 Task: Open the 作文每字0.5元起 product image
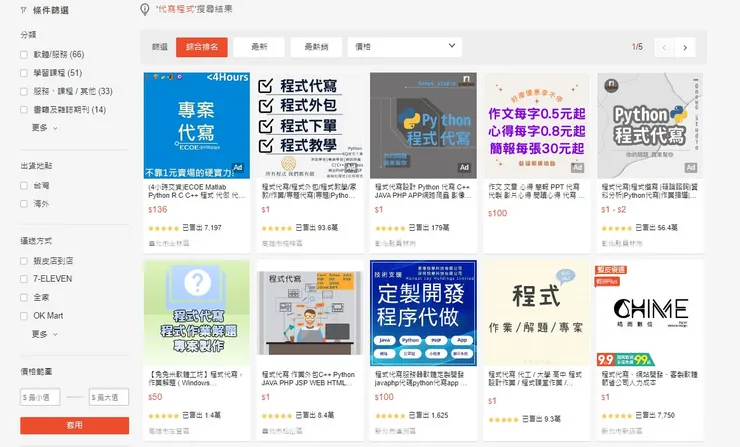coord(537,126)
